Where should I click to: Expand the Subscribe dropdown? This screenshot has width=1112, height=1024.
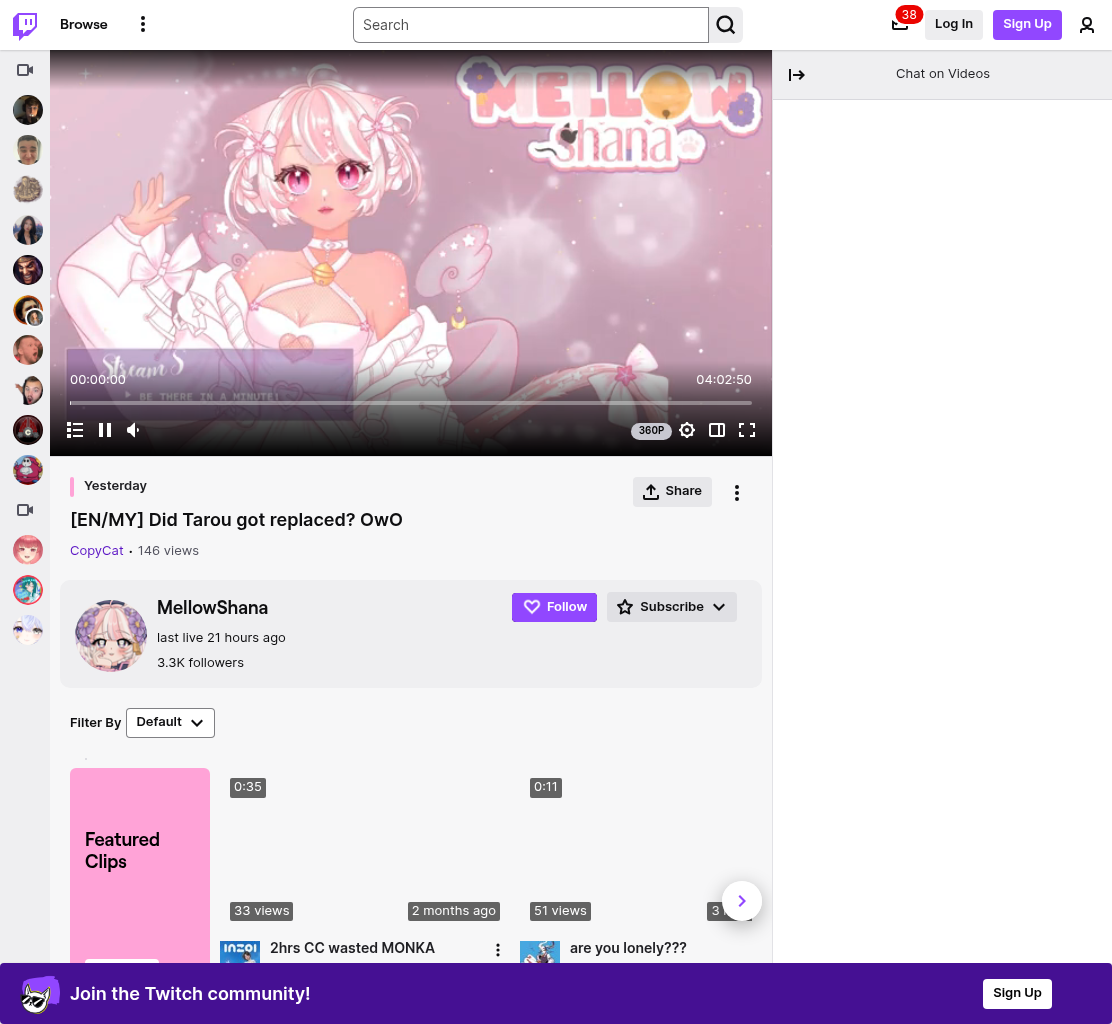672,607
